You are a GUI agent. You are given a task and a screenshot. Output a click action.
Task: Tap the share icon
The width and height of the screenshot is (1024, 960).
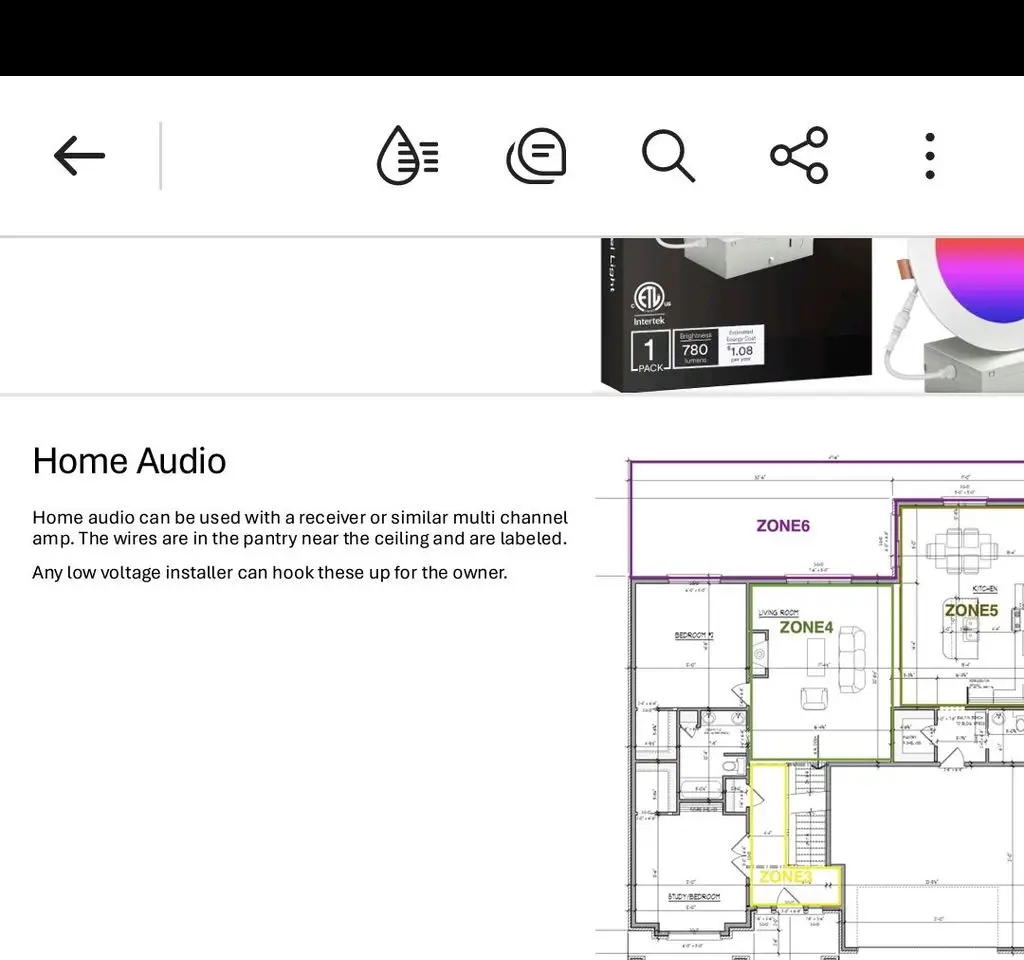799,156
